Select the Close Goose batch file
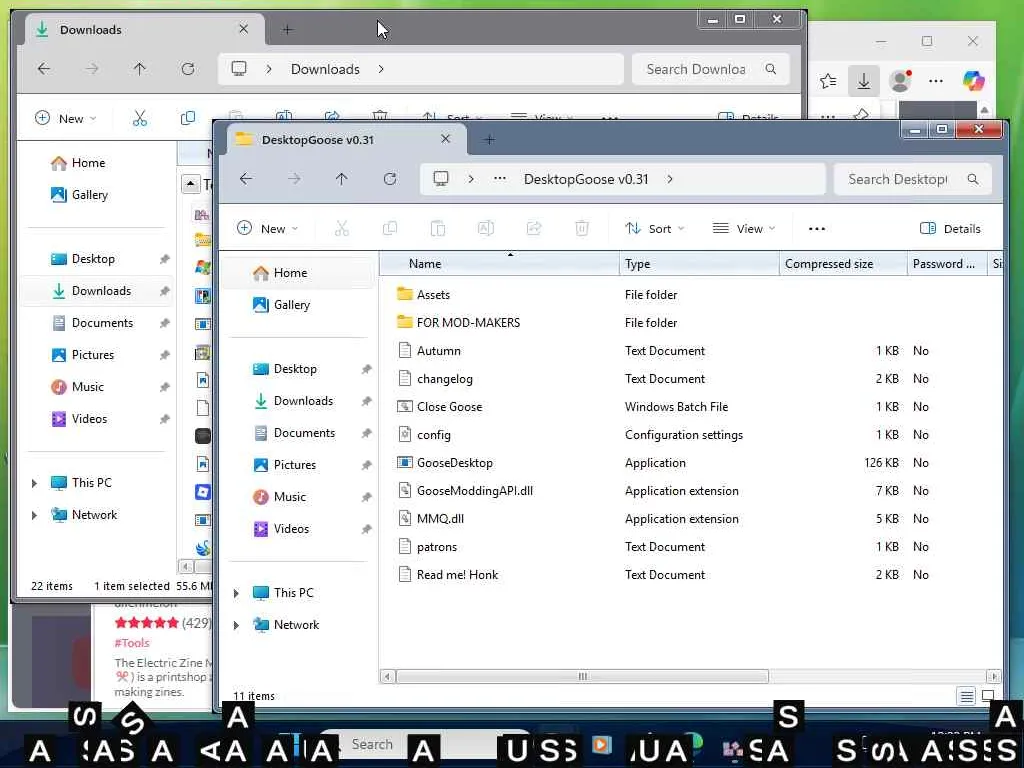 coord(440,407)
